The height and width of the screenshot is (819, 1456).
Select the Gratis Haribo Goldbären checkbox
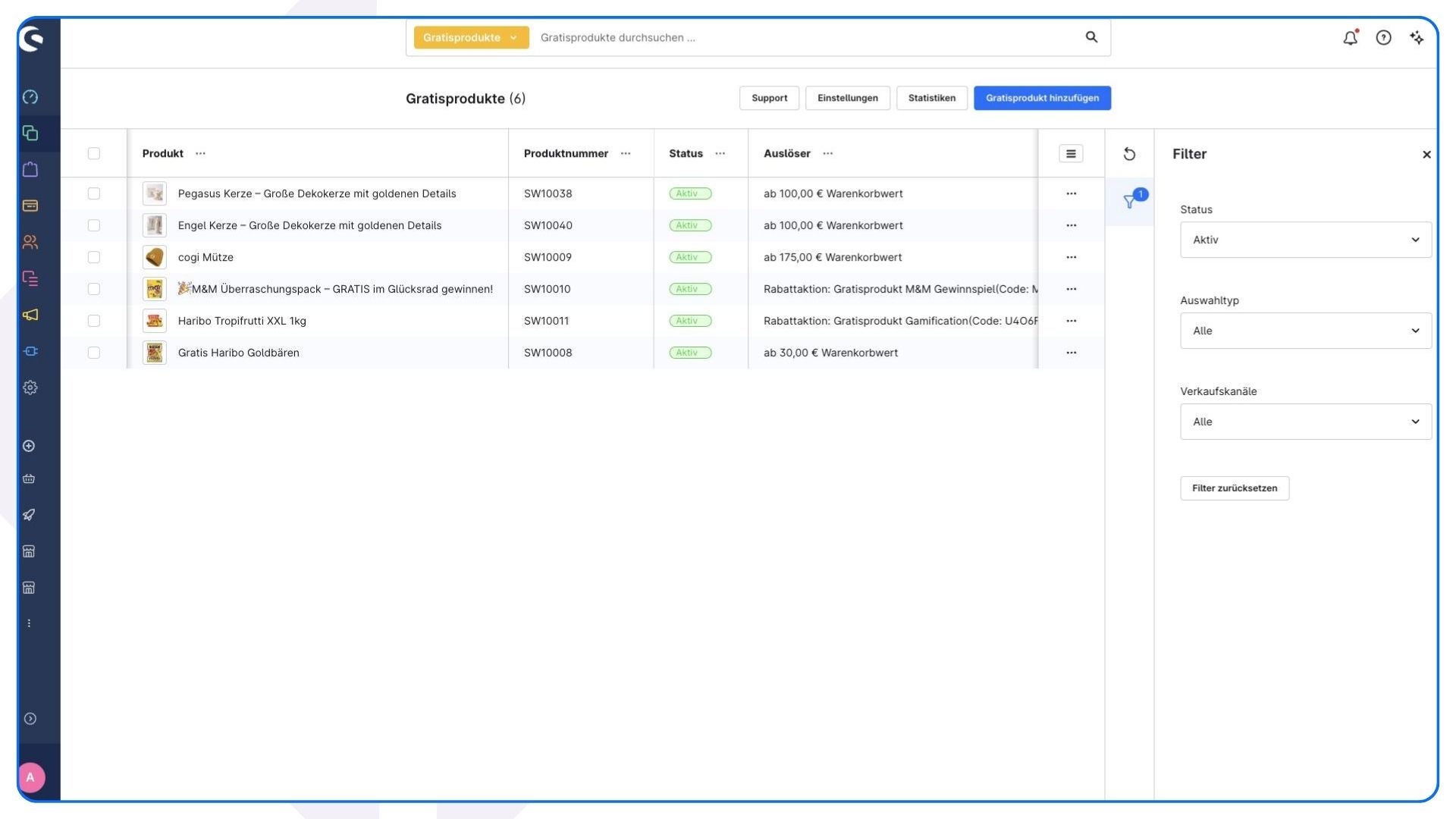pyautogui.click(x=94, y=353)
